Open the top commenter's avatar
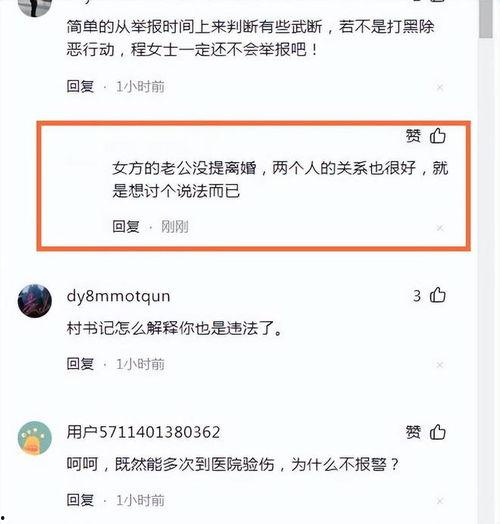Viewport: 500px width, 524px height. [34, 8]
